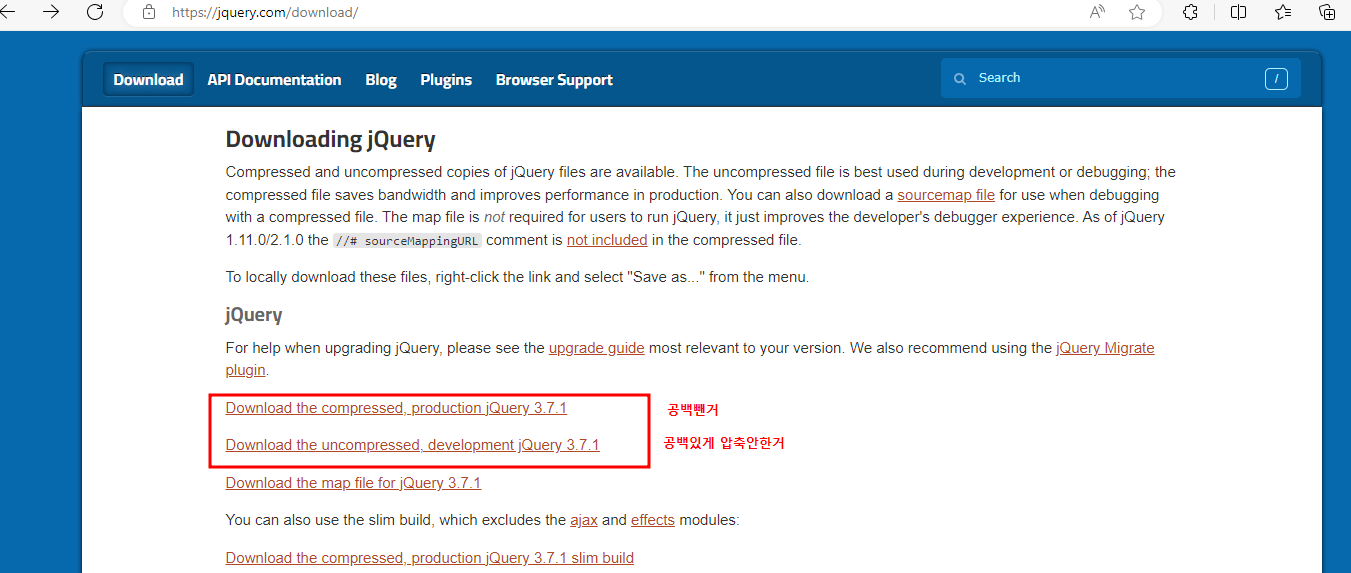Screen dimensions: 1351x573
Task: Open the sourcemap file link
Action: [946, 195]
